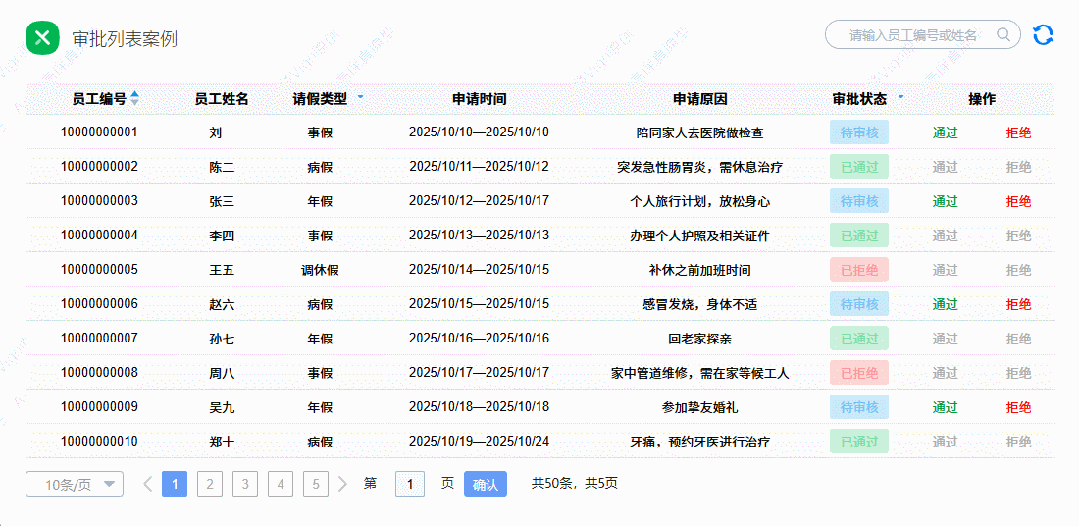Click the 待审核 status tag for 刘
1079x526 pixels.
click(859, 132)
